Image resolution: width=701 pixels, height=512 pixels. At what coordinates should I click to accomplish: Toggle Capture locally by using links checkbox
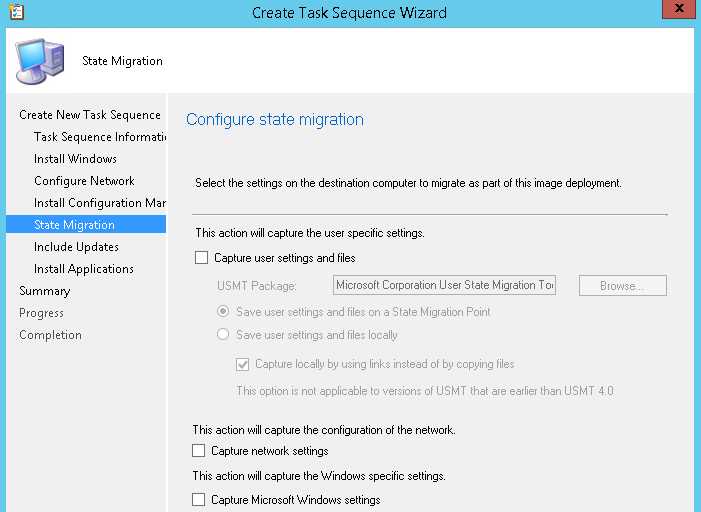click(x=242, y=364)
